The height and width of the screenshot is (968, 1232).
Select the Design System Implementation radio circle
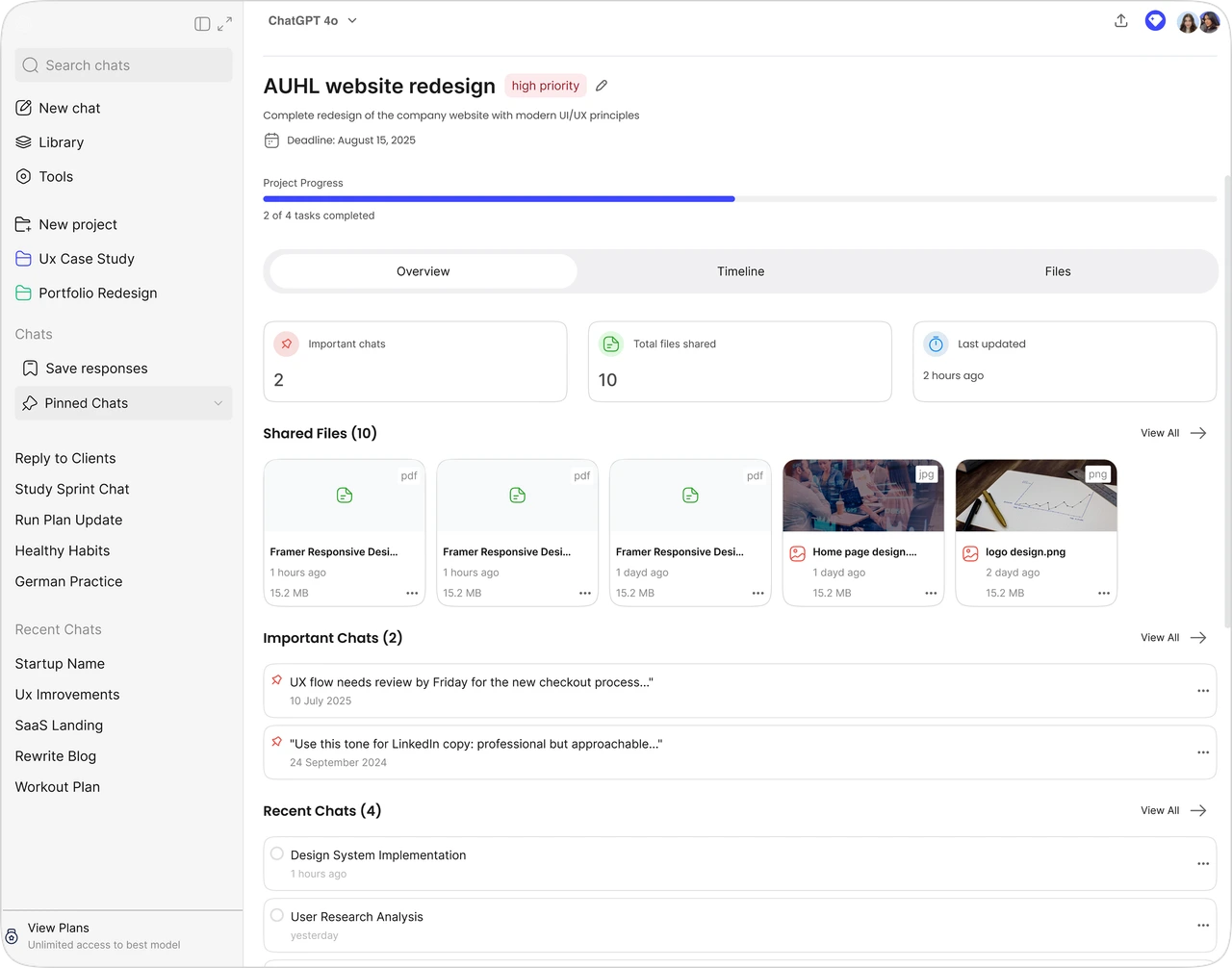coord(276,853)
